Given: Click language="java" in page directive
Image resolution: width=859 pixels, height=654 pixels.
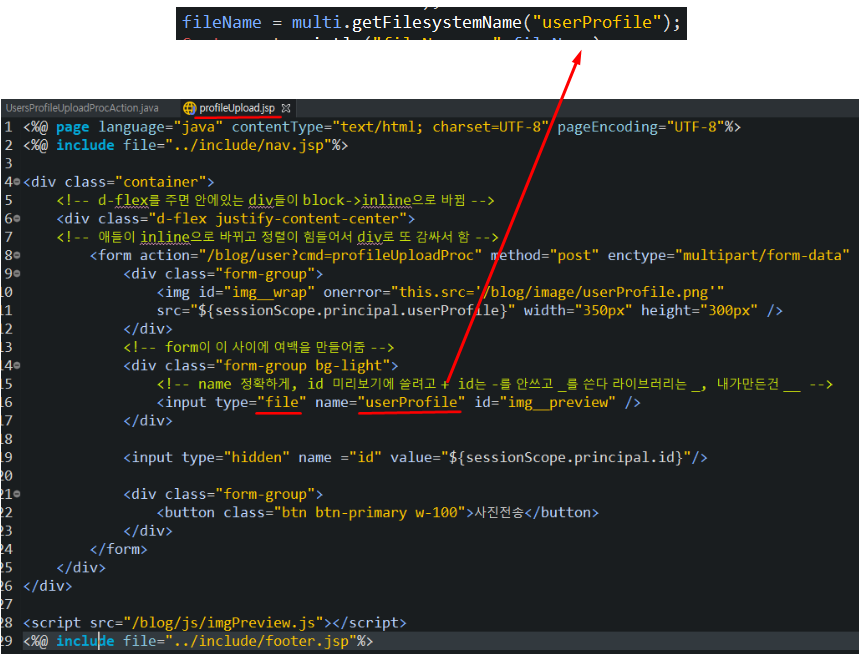Looking at the screenshot, I should (161, 127).
